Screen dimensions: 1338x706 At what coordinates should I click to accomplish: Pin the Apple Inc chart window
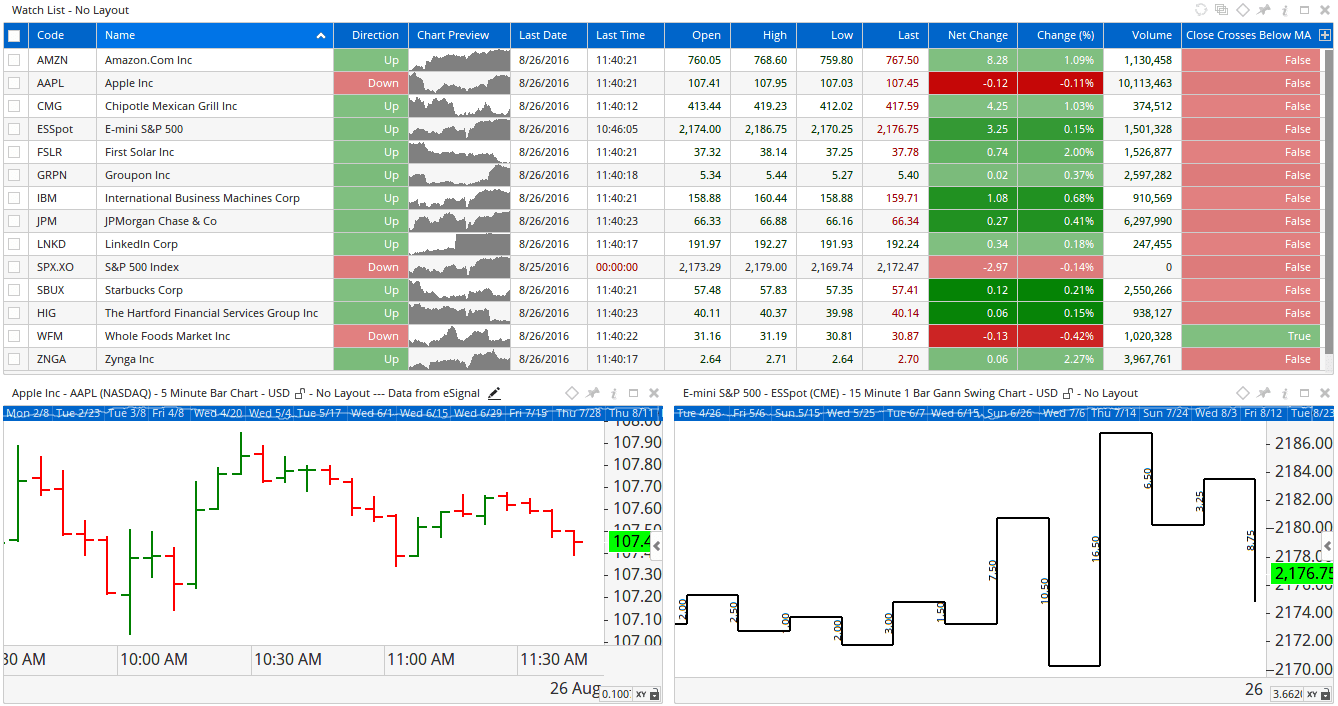593,393
